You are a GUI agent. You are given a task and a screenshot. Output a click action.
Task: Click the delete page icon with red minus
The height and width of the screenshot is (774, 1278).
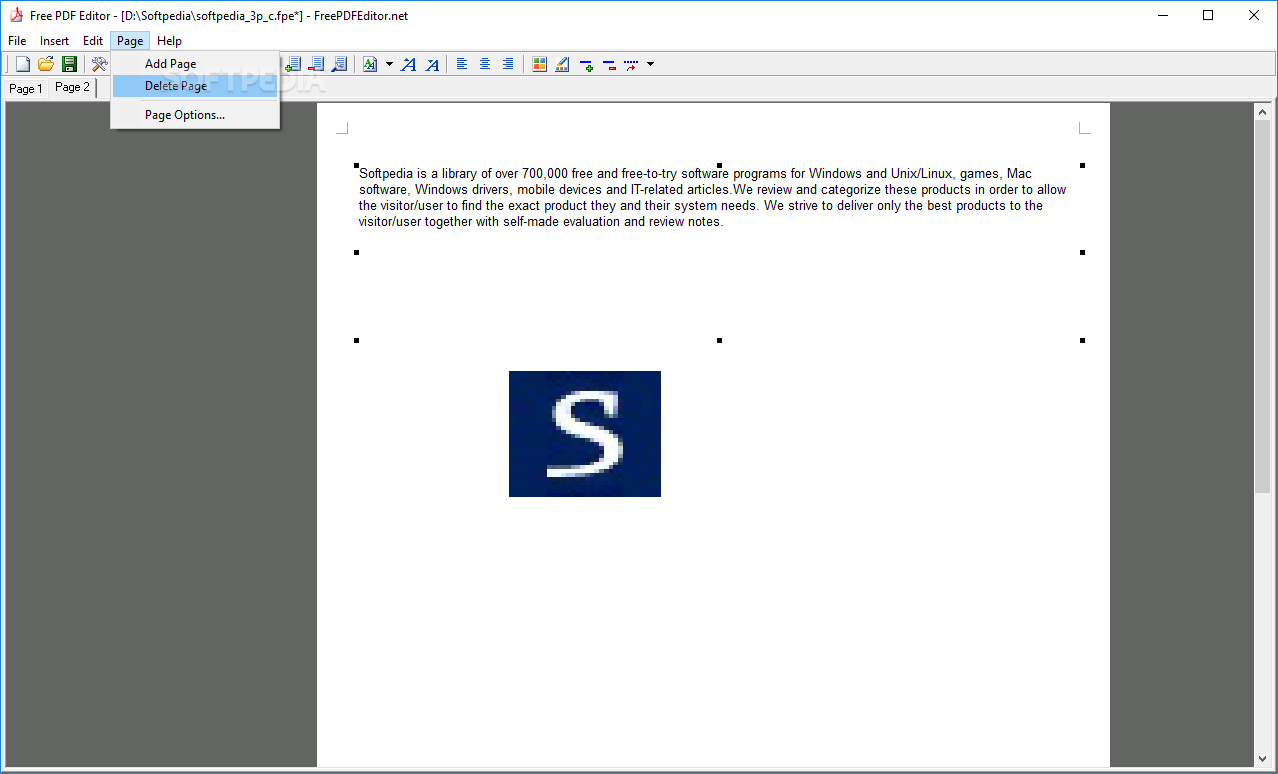point(316,64)
